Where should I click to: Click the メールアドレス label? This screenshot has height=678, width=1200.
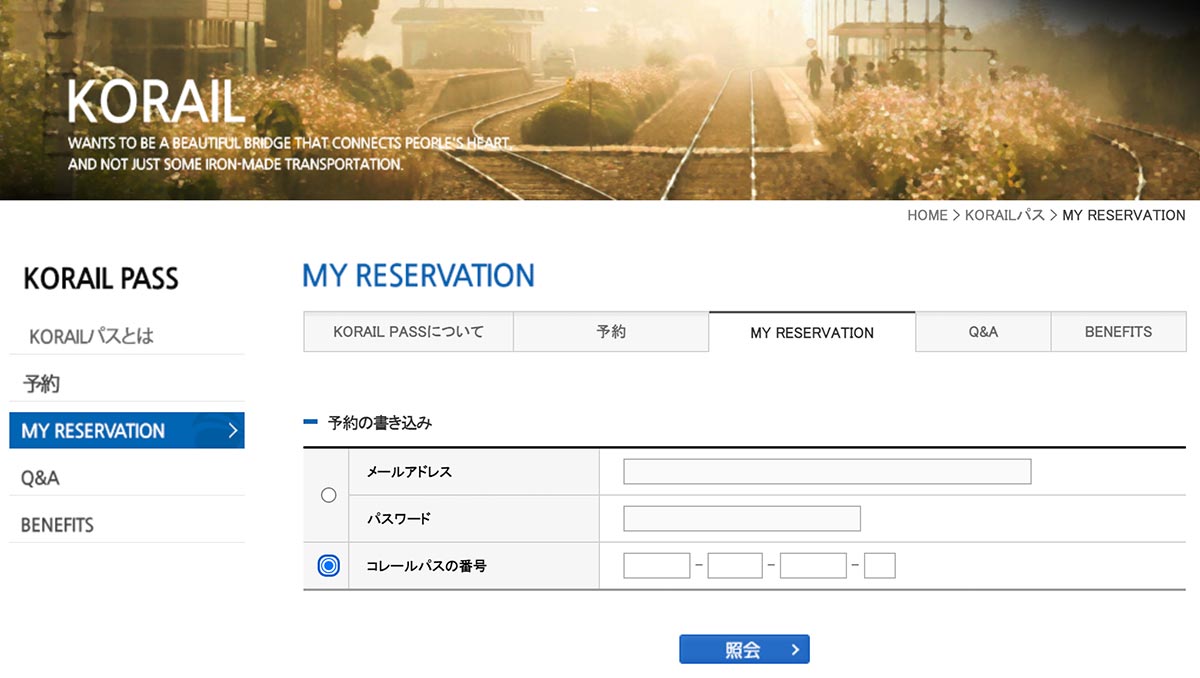[409, 472]
